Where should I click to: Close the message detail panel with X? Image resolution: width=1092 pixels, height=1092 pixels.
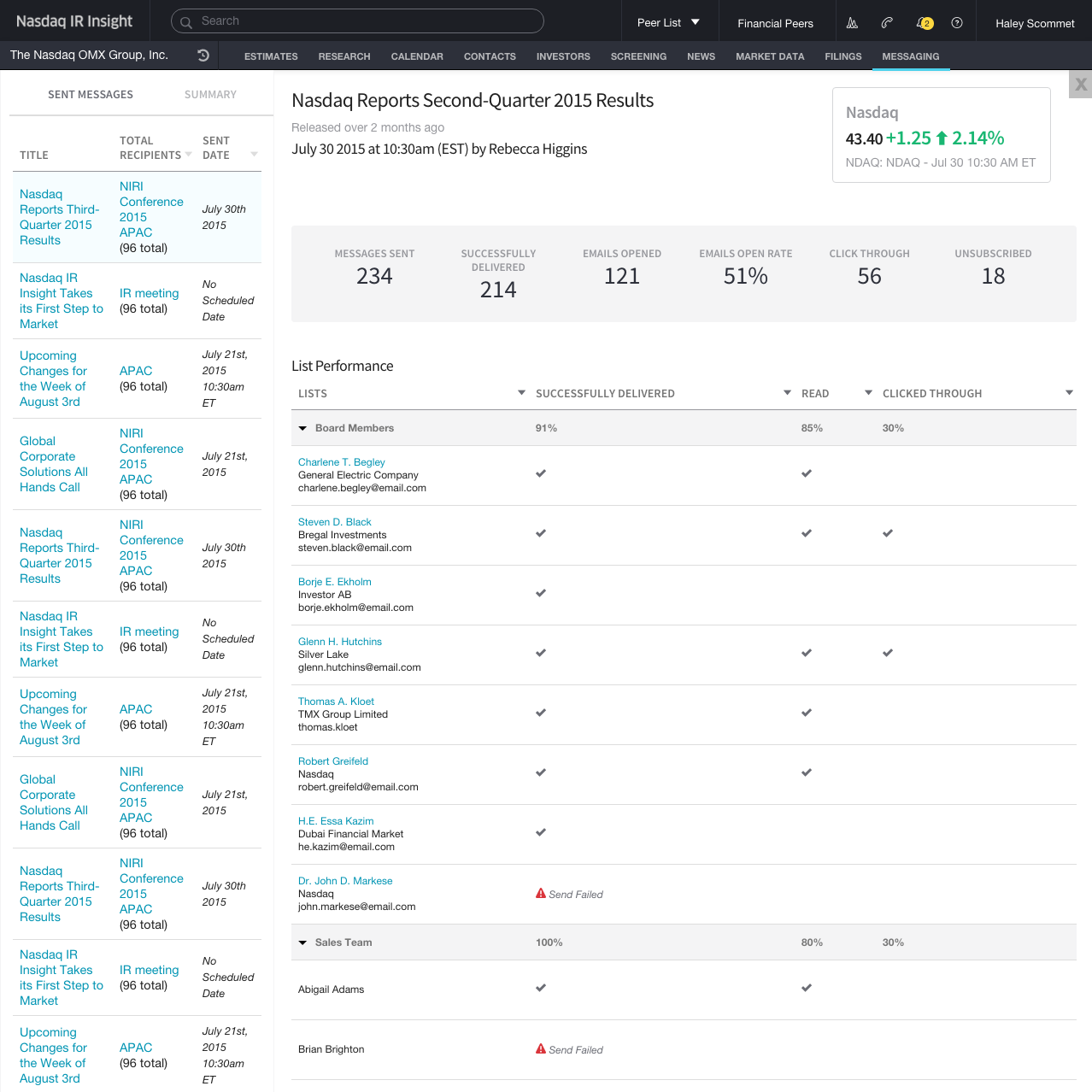click(1081, 84)
